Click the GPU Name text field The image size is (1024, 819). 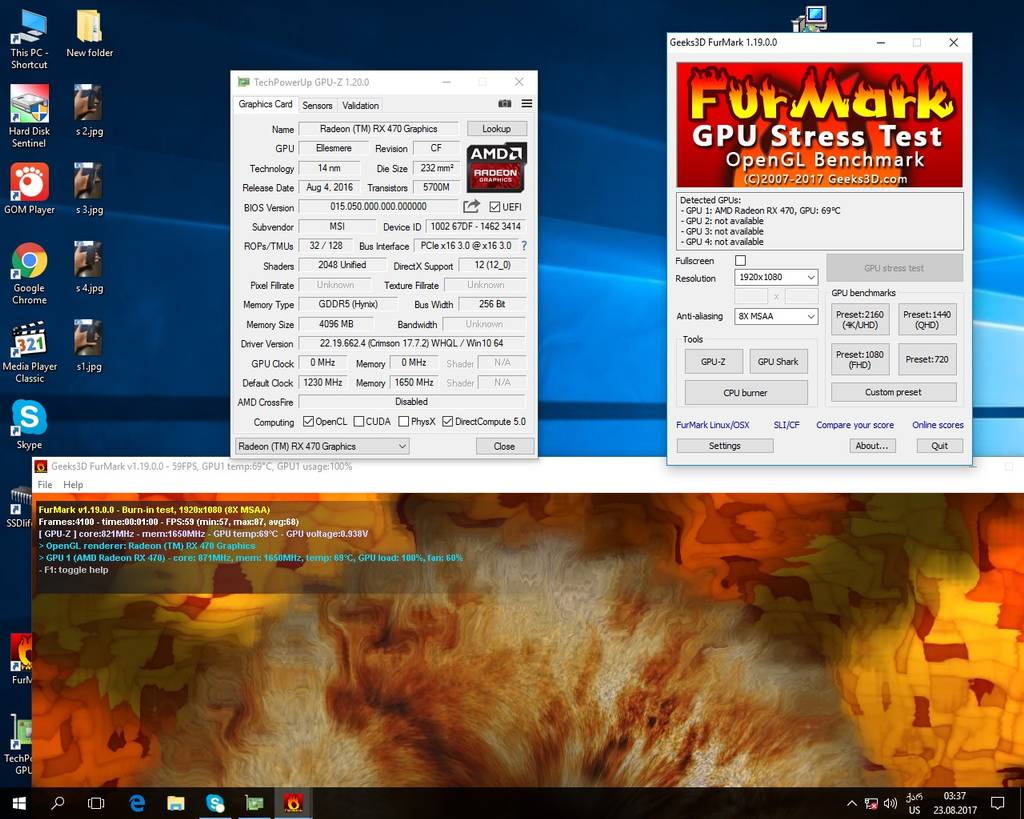(378, 129)
